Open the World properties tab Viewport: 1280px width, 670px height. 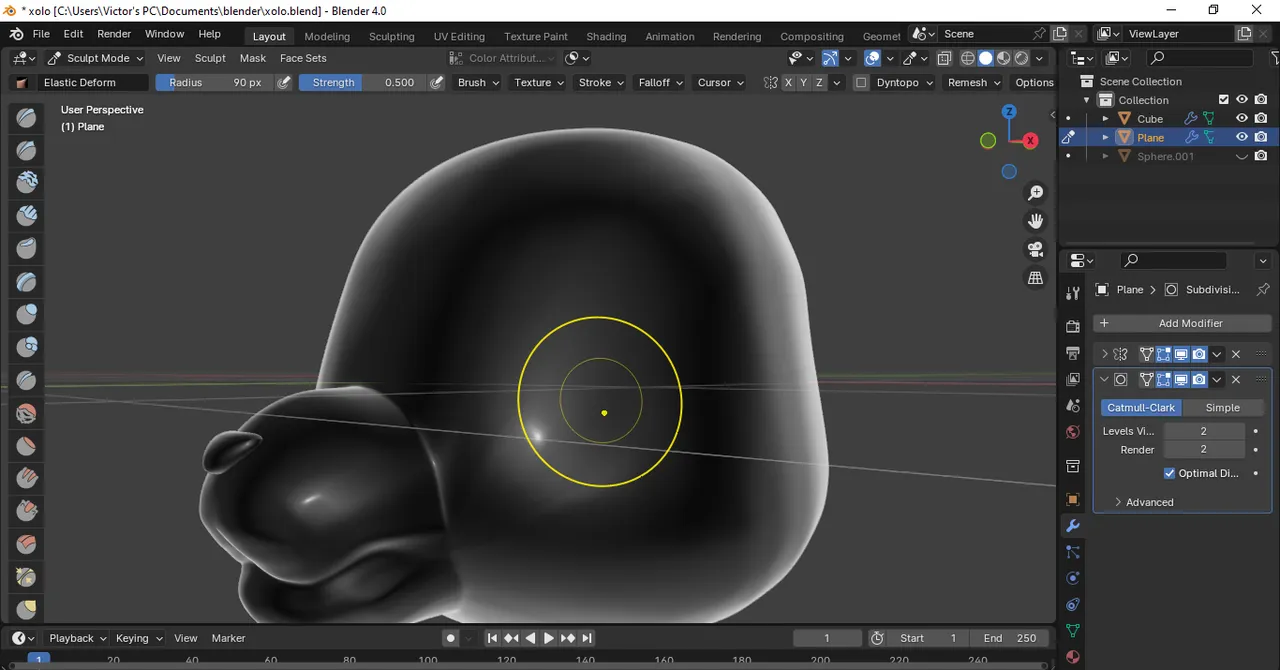1073,432
